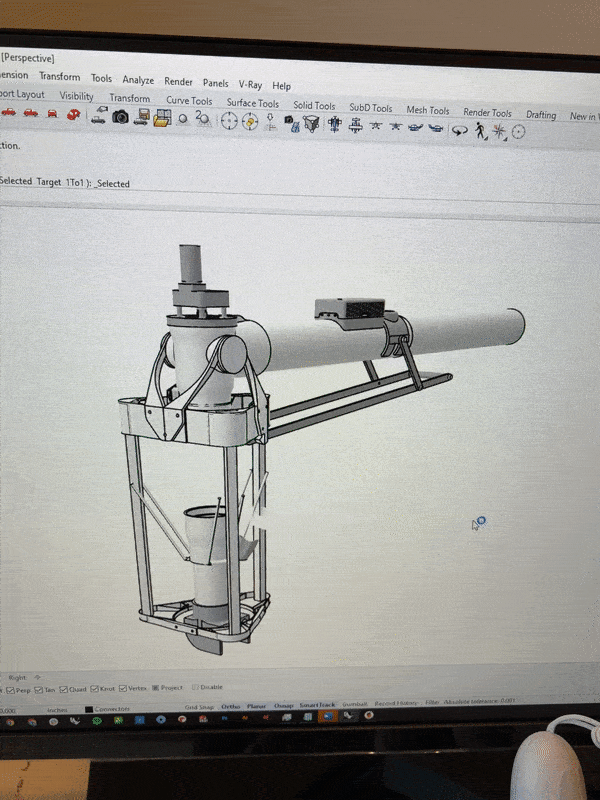Click the black Connectors layer color swatch
Screen dimensions: 600x800
pyautogui.click(x=89, y=710)
